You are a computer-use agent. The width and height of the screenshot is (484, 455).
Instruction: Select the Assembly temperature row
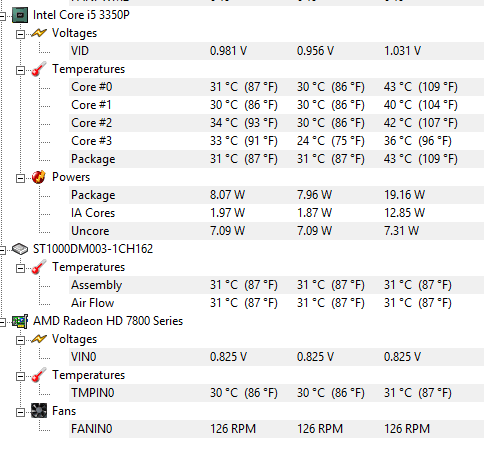[x=276, y=285]
